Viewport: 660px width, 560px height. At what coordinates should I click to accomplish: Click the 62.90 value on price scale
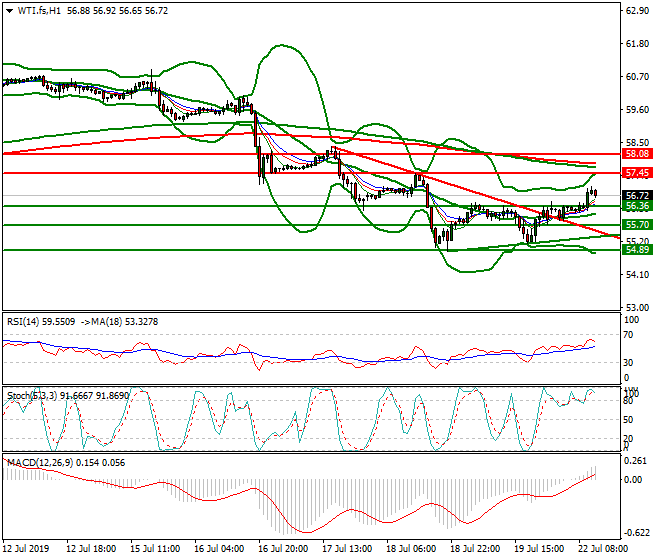(x=636, y=11)
